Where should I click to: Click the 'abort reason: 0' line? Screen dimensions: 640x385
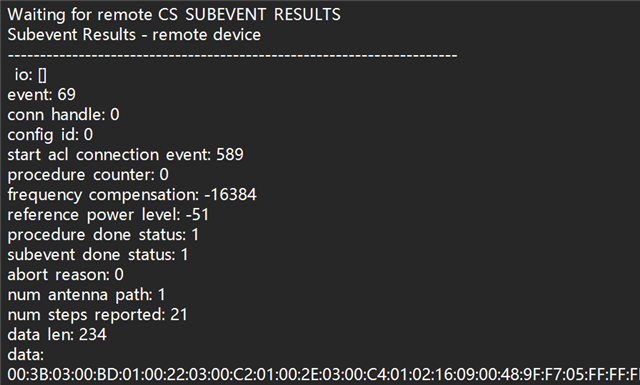pyautogui.click(x=65, y=275)
